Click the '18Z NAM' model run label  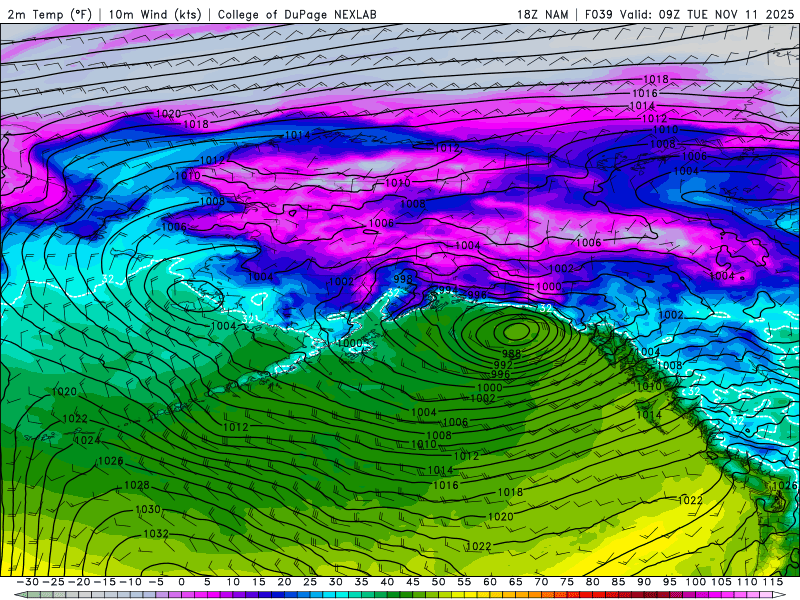click(x=542, y=14)
